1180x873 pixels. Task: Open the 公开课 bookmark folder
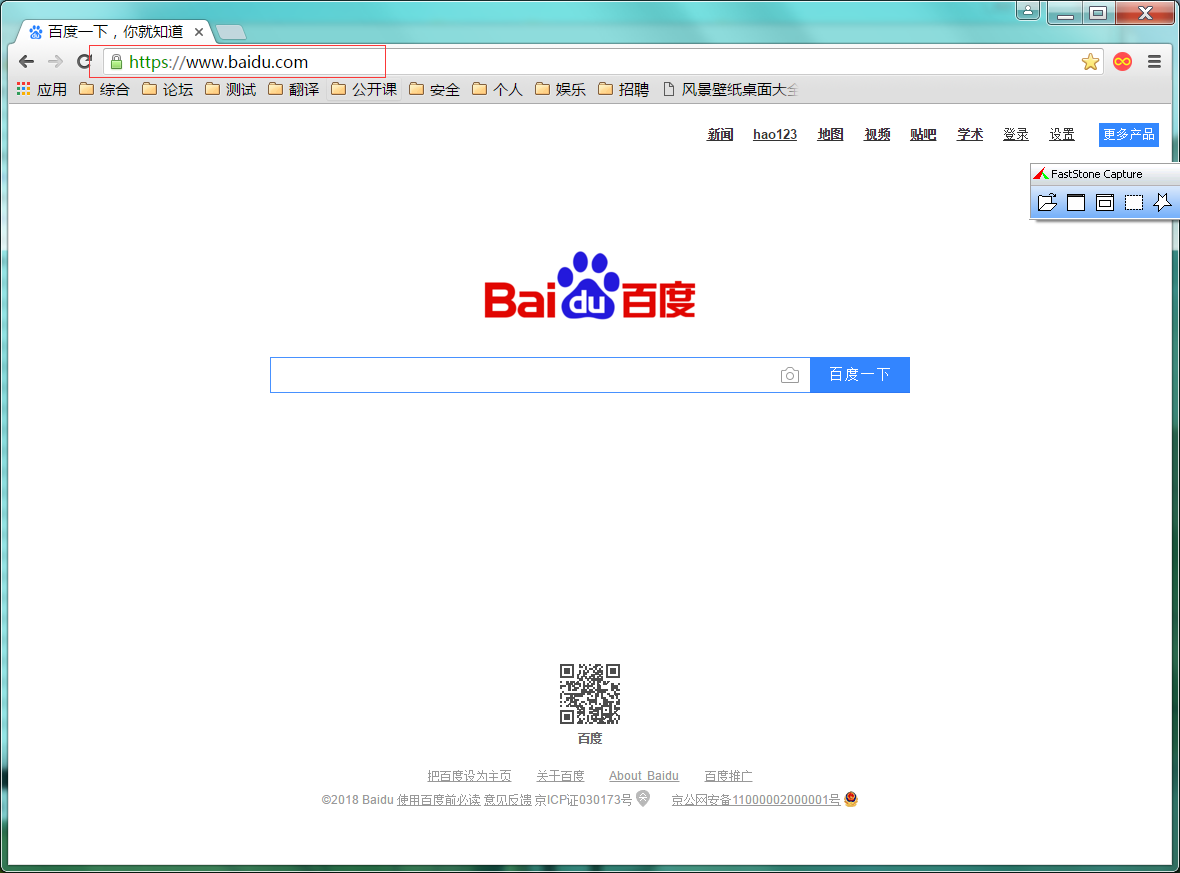click(x=364, y=90)
